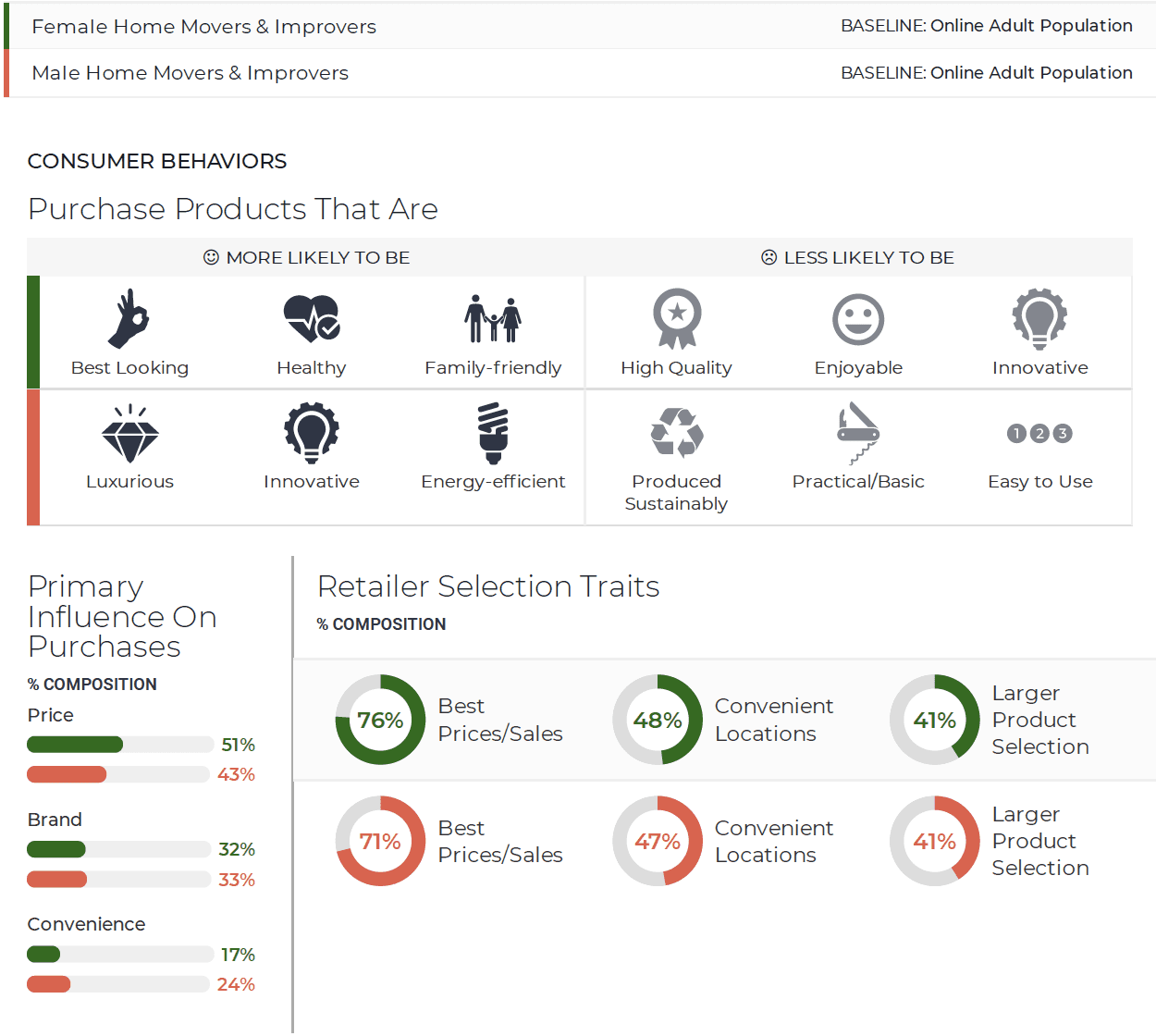Screen dimensions: 1156x1036
Task: Click the green 48% Convenient Locations donut
Action: click(658, 720)
